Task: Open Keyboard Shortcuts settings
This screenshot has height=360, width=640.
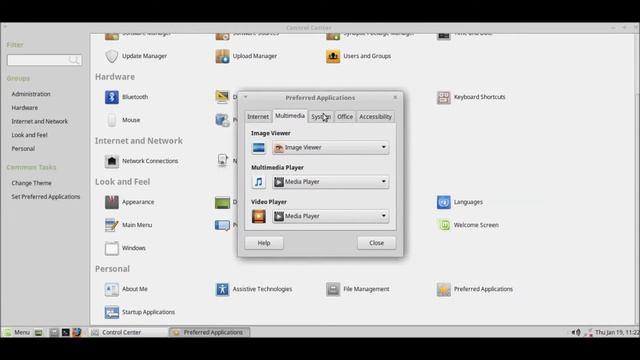Action: point(471,97)
